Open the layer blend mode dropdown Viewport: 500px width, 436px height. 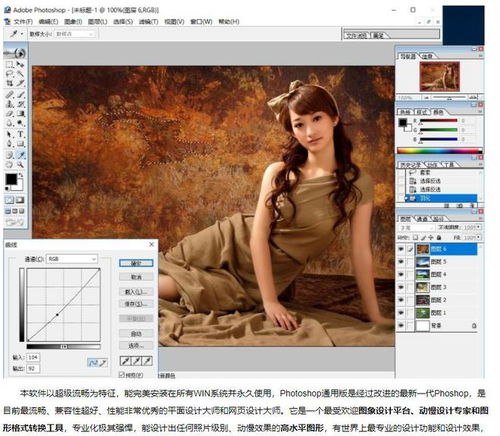click(x=416, y=228)
